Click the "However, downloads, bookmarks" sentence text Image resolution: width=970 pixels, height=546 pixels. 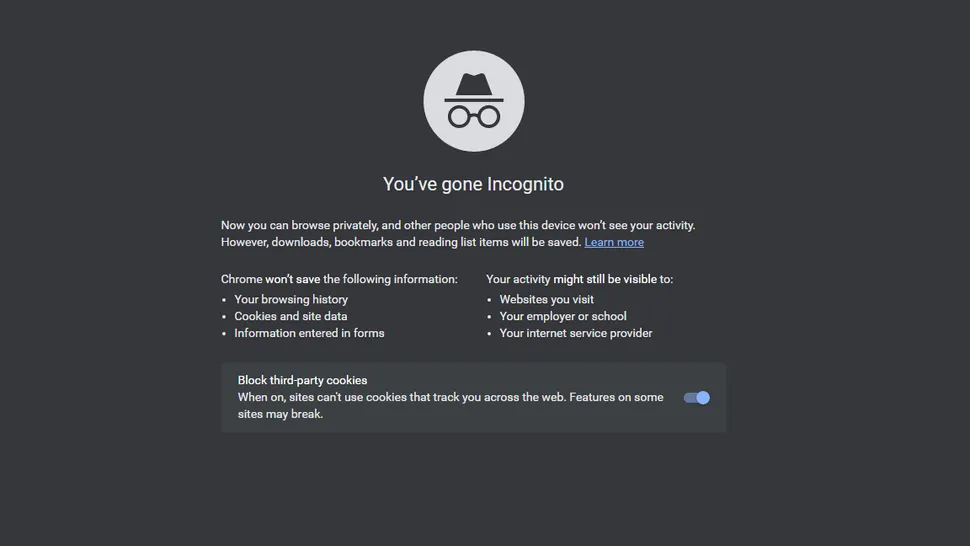click(400, 242)
